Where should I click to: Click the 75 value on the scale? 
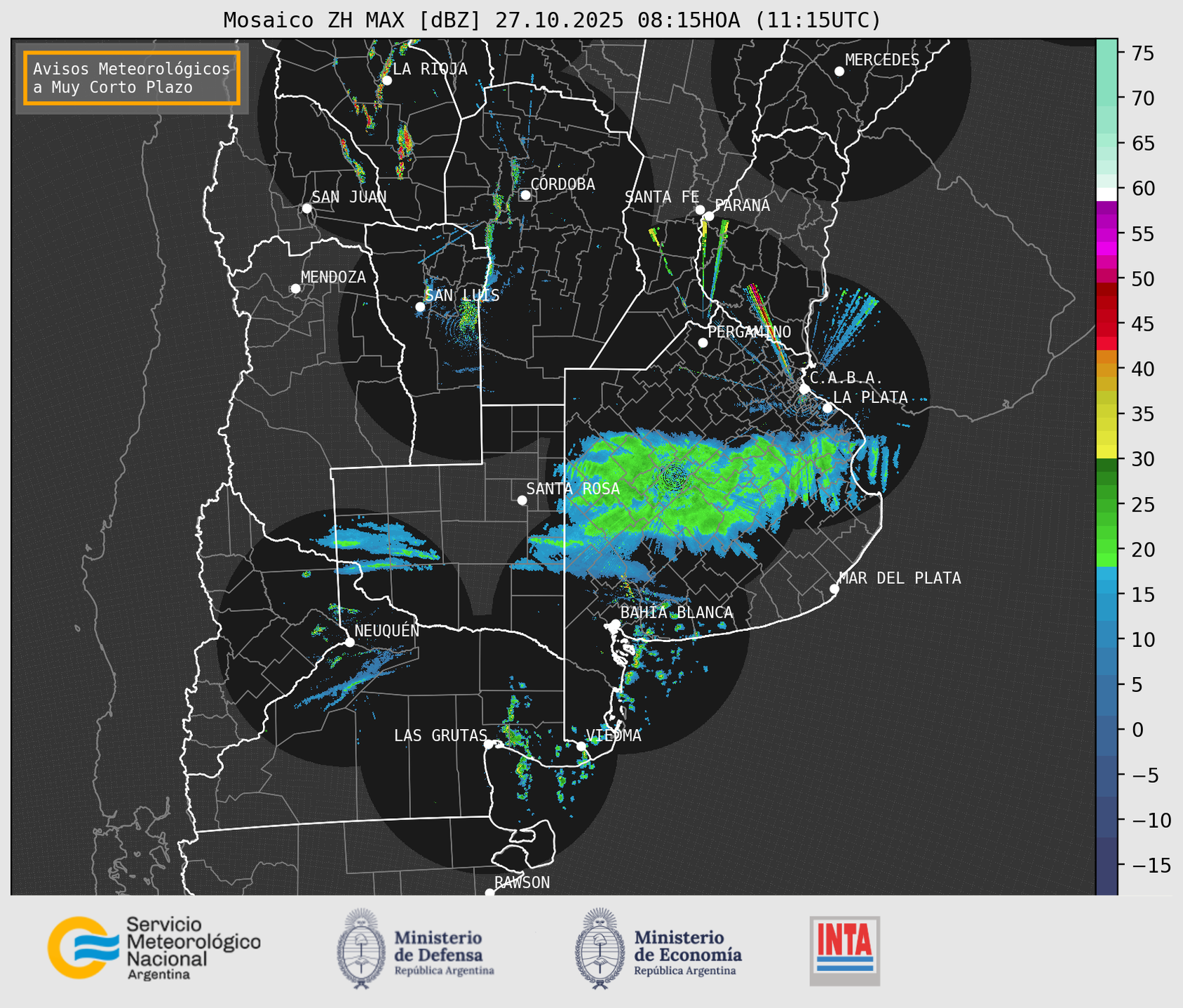coord(1142,53)
